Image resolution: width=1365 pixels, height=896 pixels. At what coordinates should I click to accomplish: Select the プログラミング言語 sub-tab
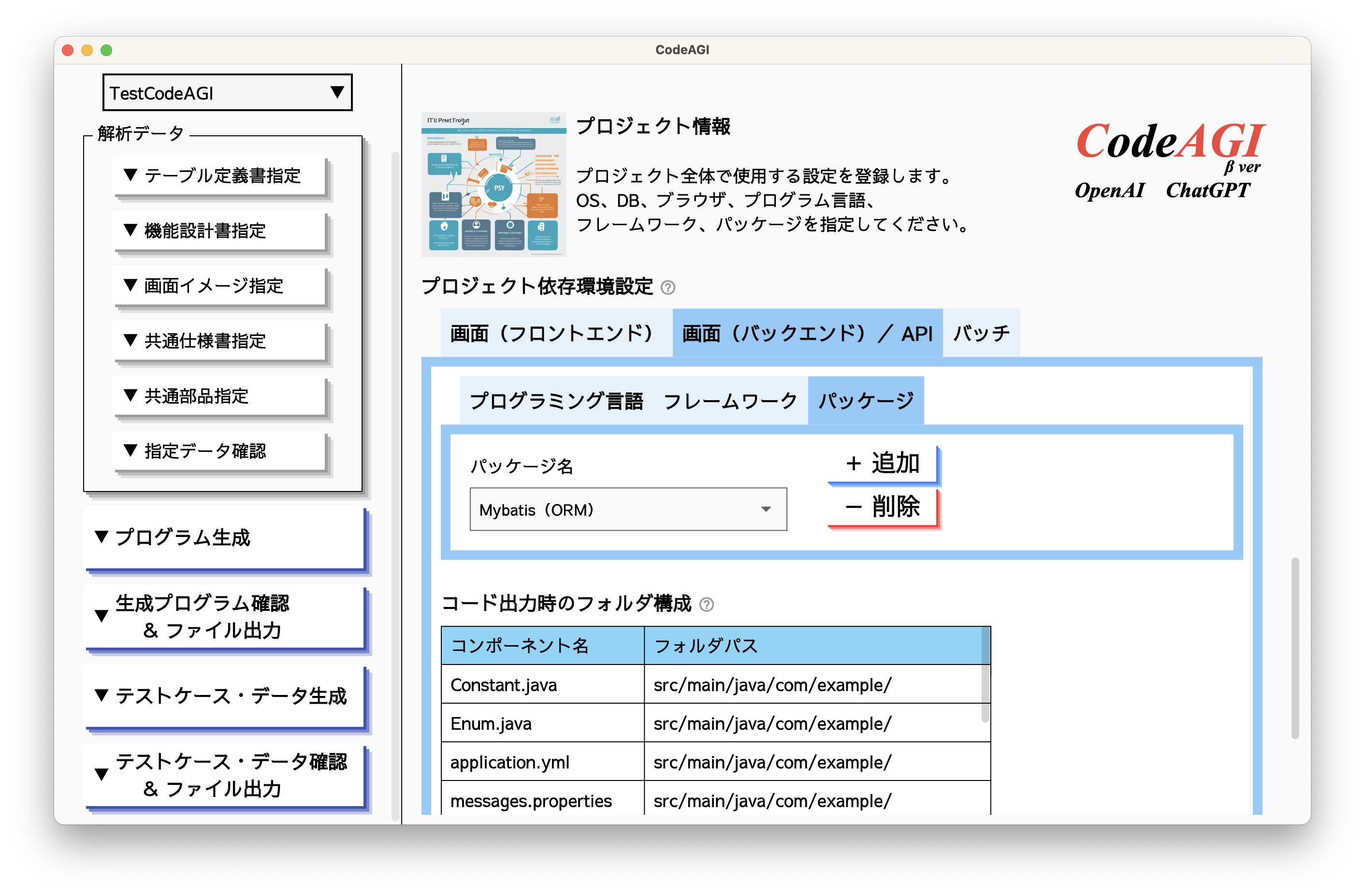coord(557,401)
